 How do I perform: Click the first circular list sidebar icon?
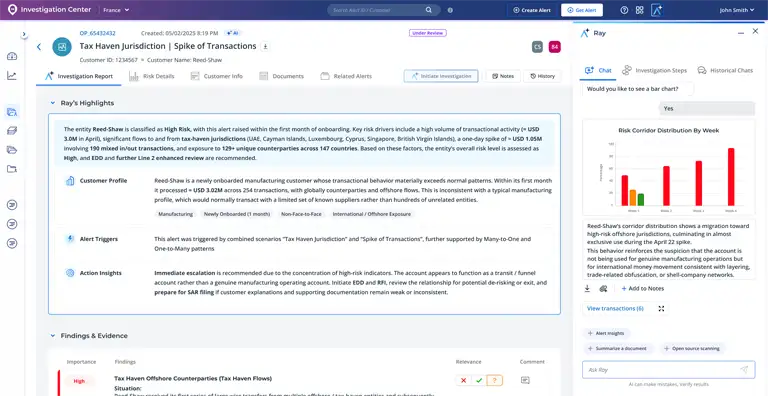click(12, 205)
